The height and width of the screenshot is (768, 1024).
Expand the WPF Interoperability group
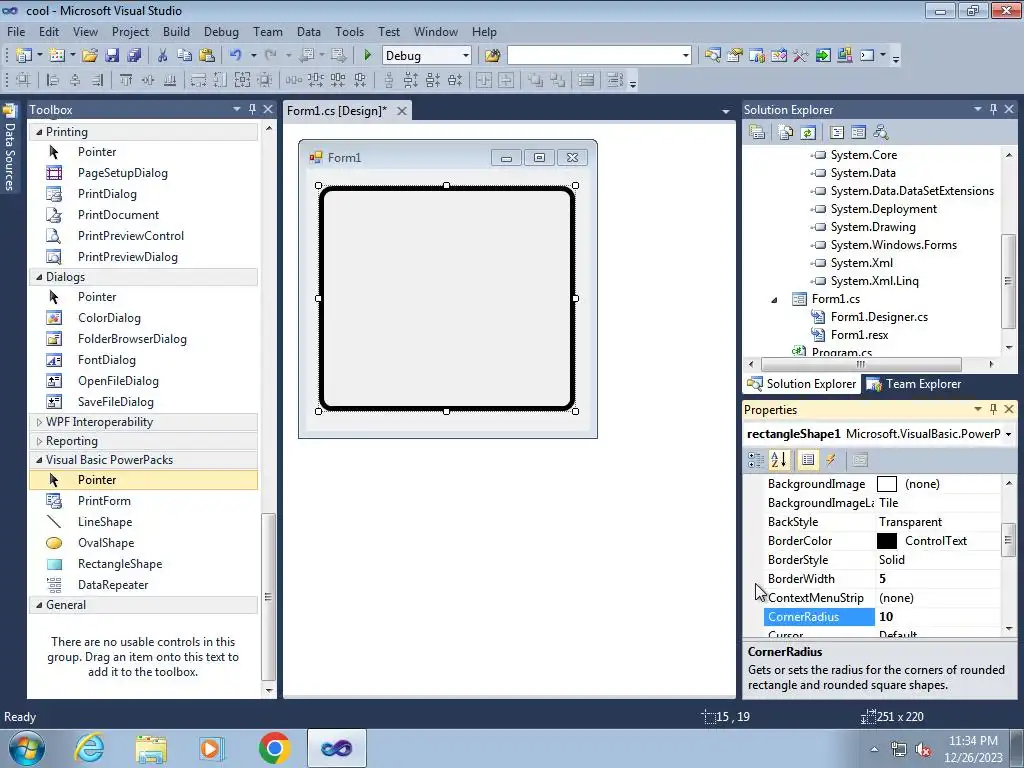coord(39,422)
